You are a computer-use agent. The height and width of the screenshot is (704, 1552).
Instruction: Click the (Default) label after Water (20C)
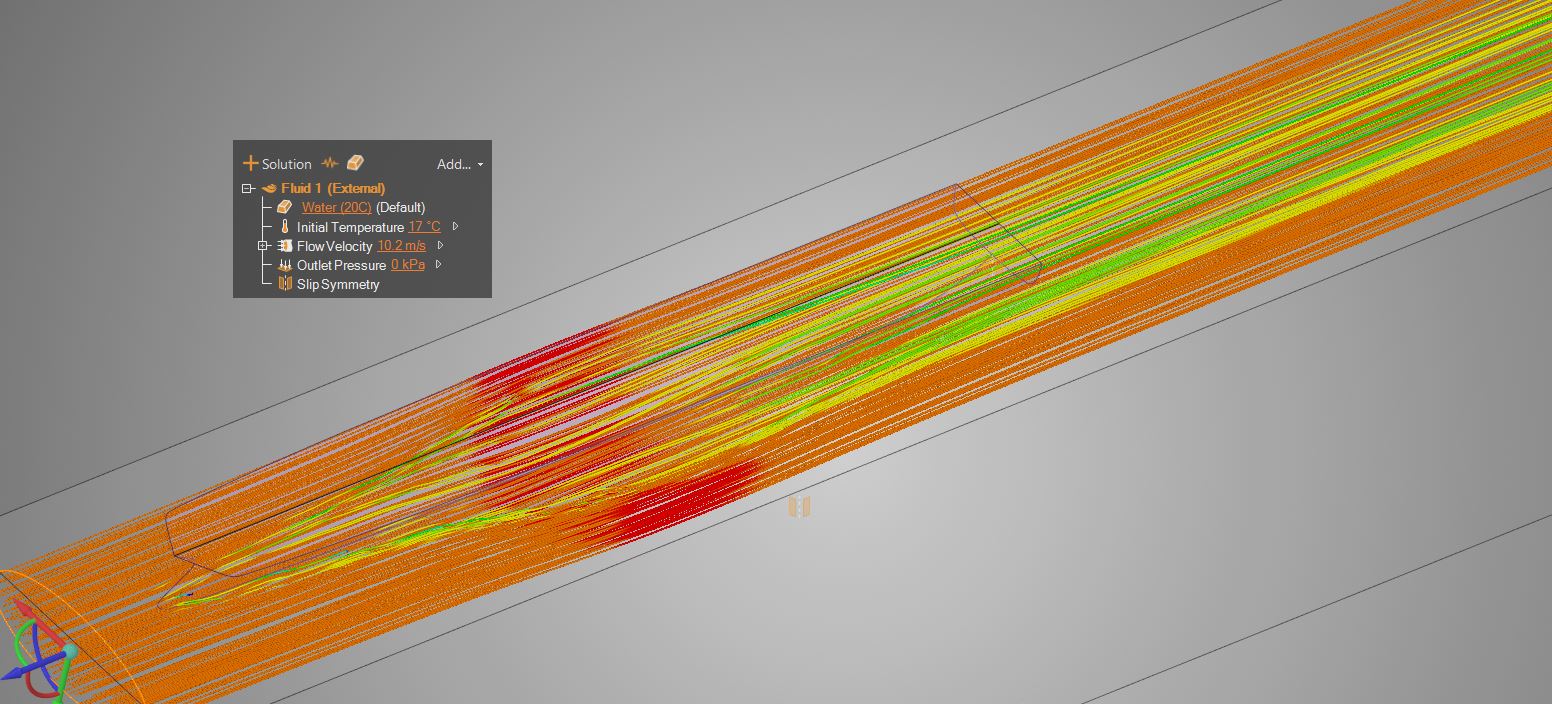point(400,207)
